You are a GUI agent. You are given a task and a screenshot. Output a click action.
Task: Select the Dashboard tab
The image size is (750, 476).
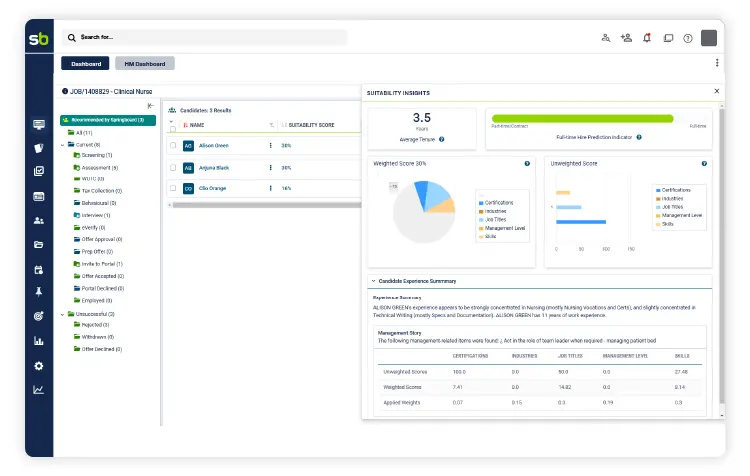85,63
